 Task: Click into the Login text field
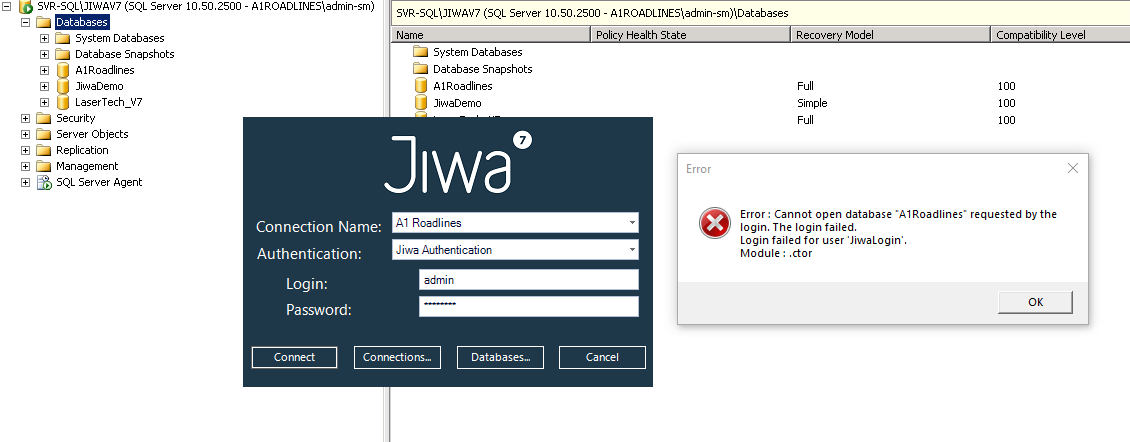click(x=528, y=280)
